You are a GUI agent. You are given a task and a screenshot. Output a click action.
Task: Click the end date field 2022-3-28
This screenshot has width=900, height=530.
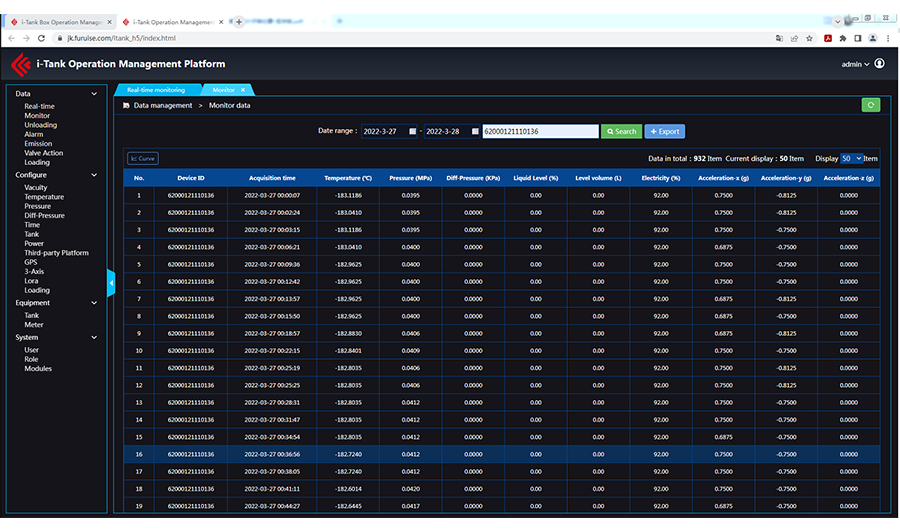(x=452, y=131)
